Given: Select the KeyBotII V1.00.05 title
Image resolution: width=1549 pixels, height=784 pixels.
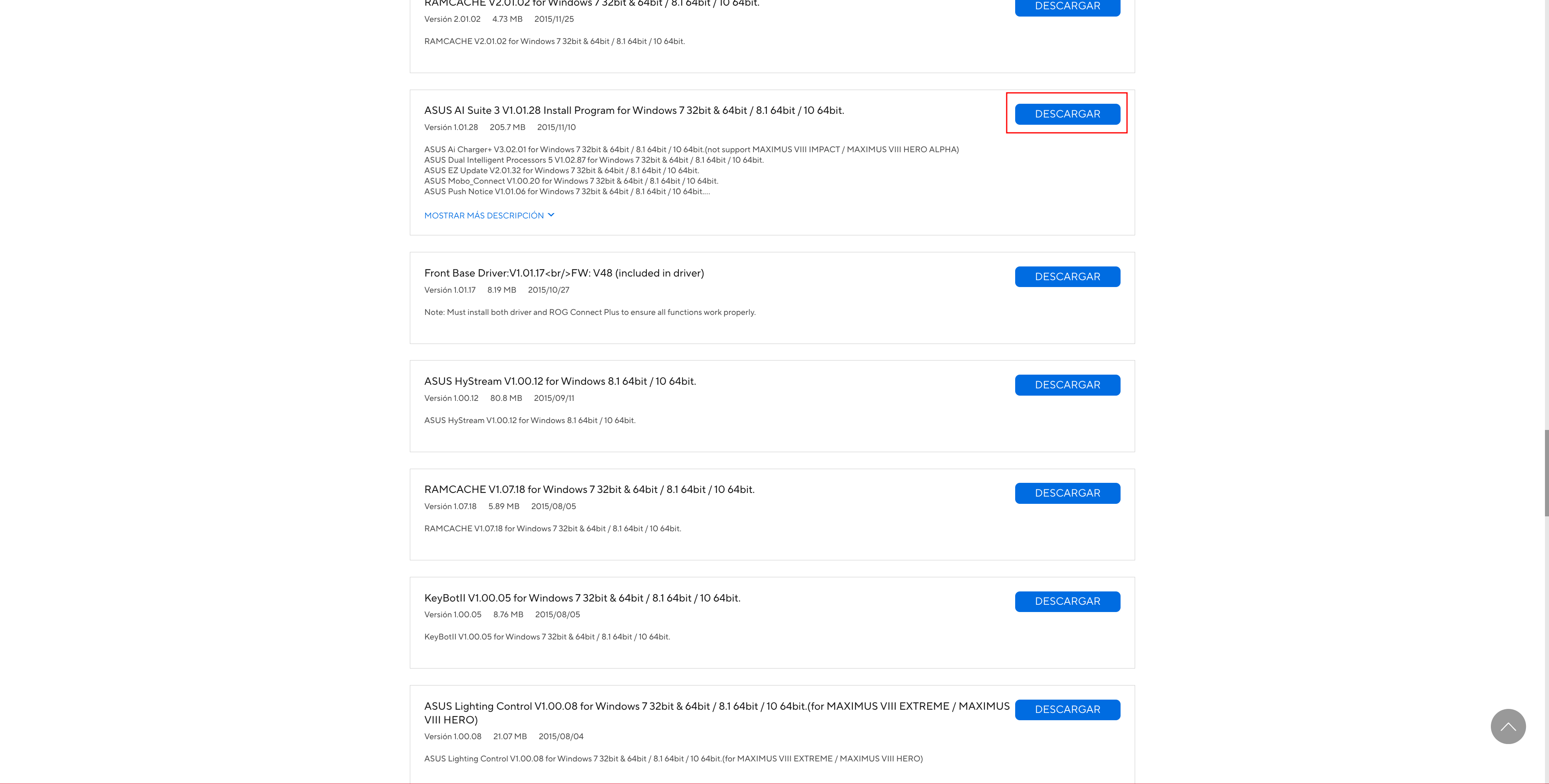Looking at the screenshot, I should click(581, 597).
